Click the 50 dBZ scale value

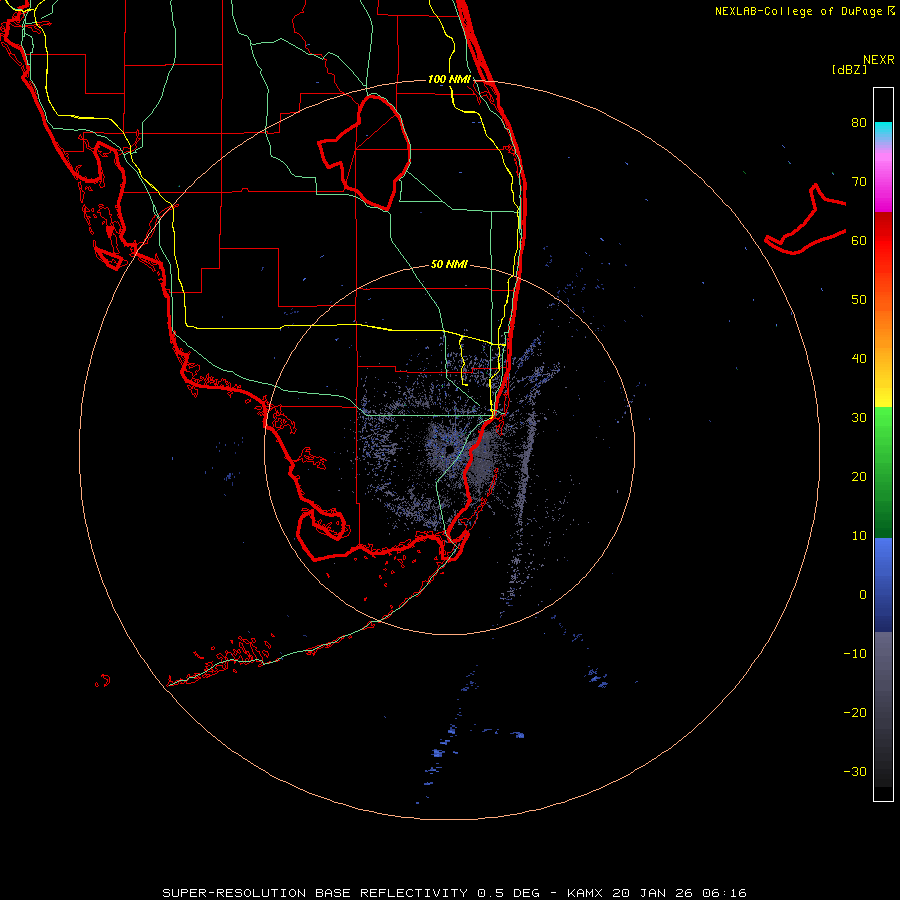click(x=859, y=300)
